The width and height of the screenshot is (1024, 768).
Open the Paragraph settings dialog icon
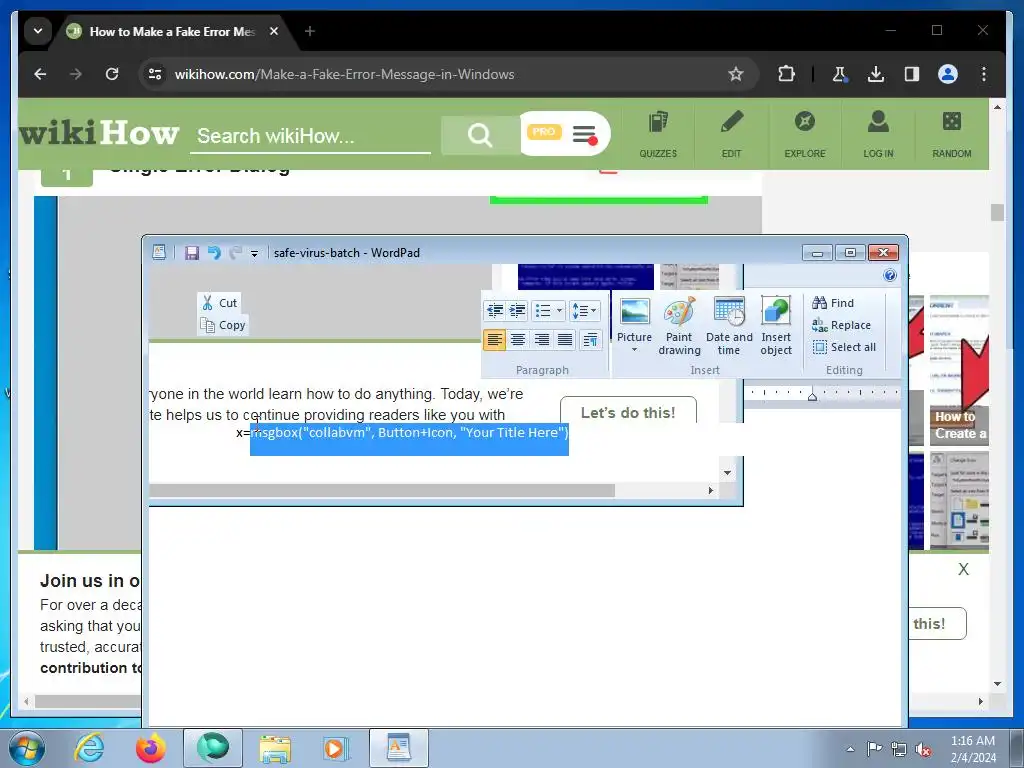tap(590, 340)
